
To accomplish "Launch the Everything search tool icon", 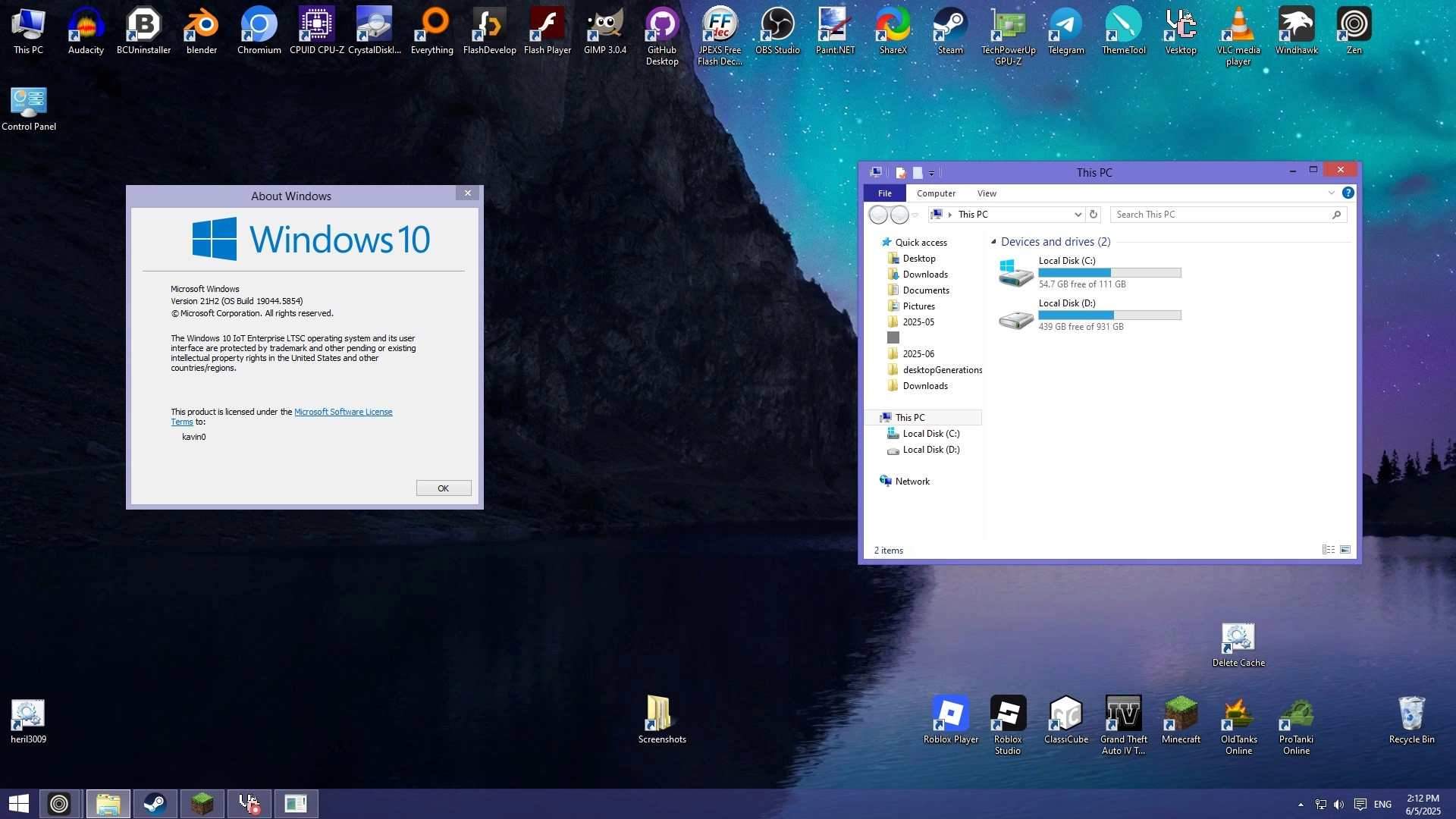I will [x=432, y=31].
